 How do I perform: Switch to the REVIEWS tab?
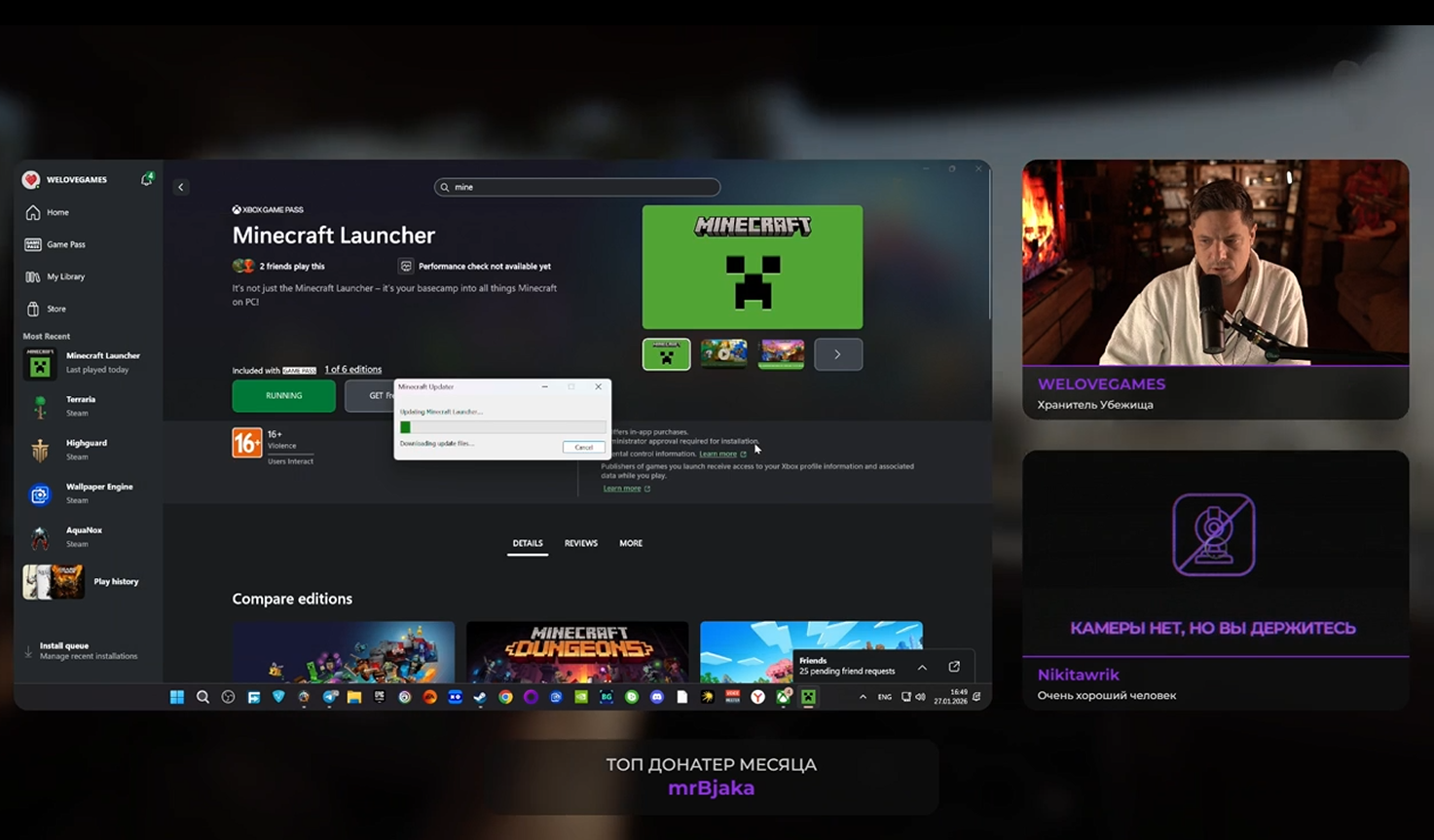pos(581,543)
